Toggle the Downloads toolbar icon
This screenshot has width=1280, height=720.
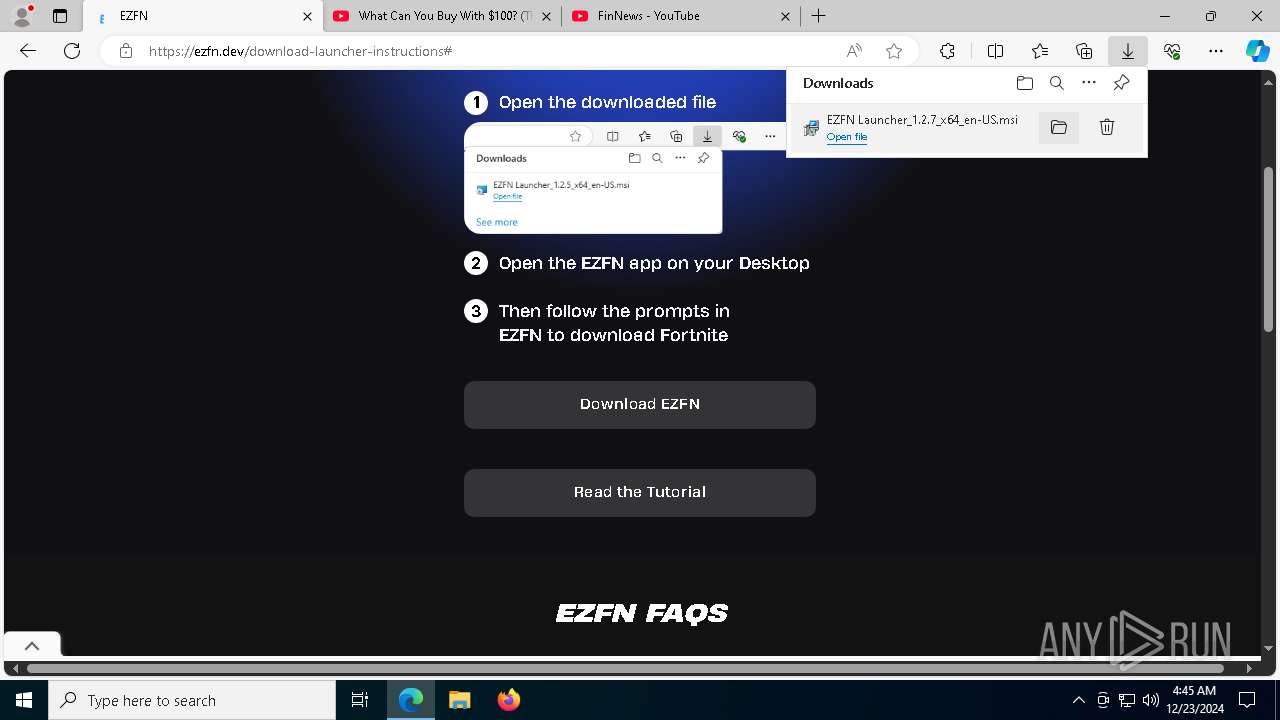1128,51
